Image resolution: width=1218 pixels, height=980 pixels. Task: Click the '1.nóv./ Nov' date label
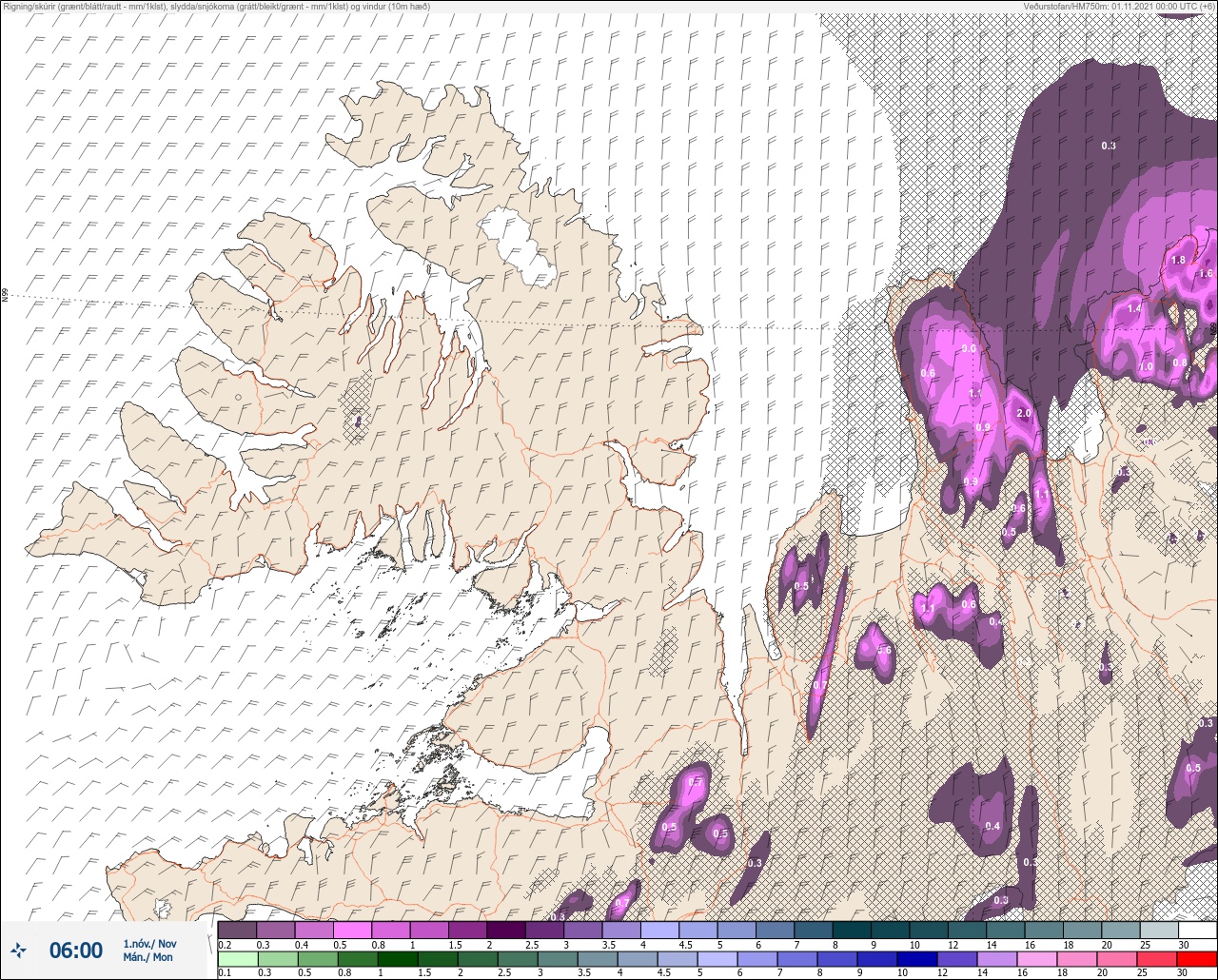click(149, 943)
